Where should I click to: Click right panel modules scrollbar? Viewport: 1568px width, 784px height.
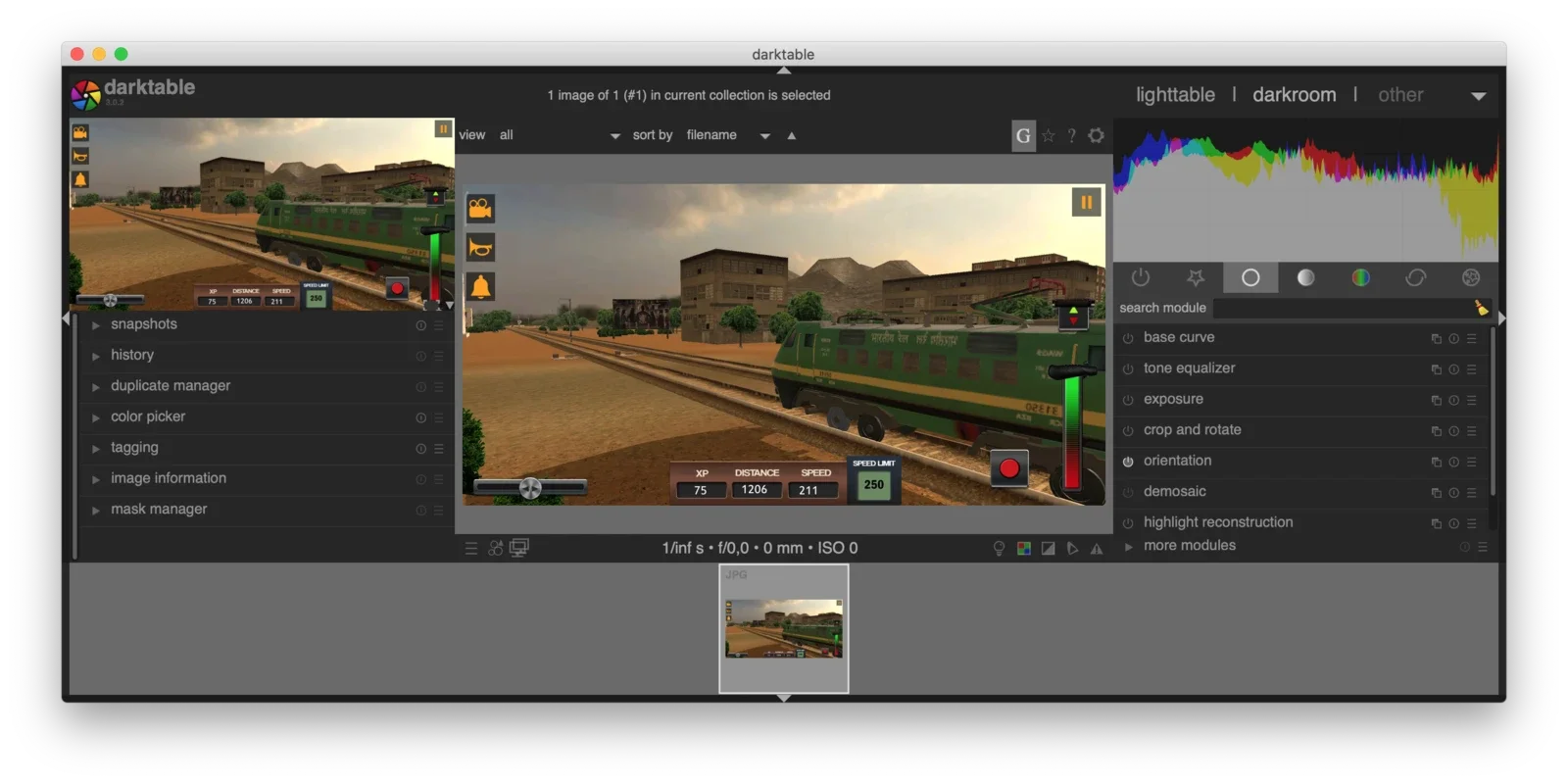(x=1493, y=412)
